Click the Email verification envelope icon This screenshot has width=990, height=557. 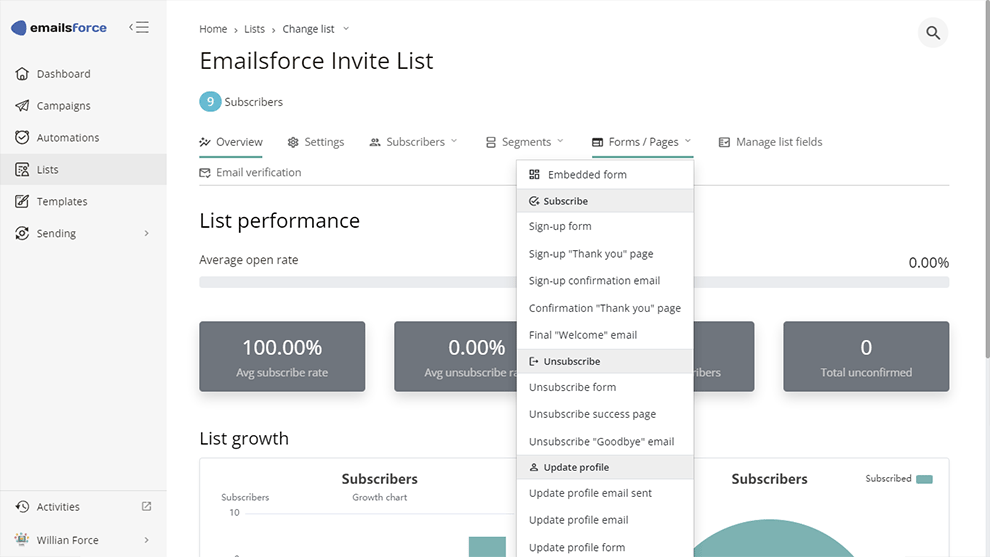(205, 172)
